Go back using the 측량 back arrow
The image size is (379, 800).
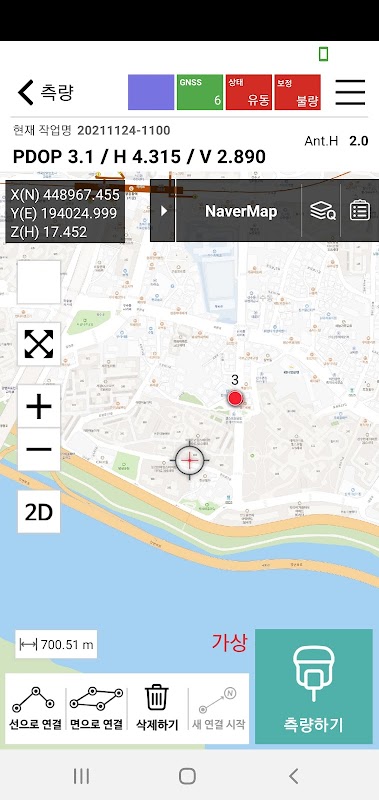[26, 92]
